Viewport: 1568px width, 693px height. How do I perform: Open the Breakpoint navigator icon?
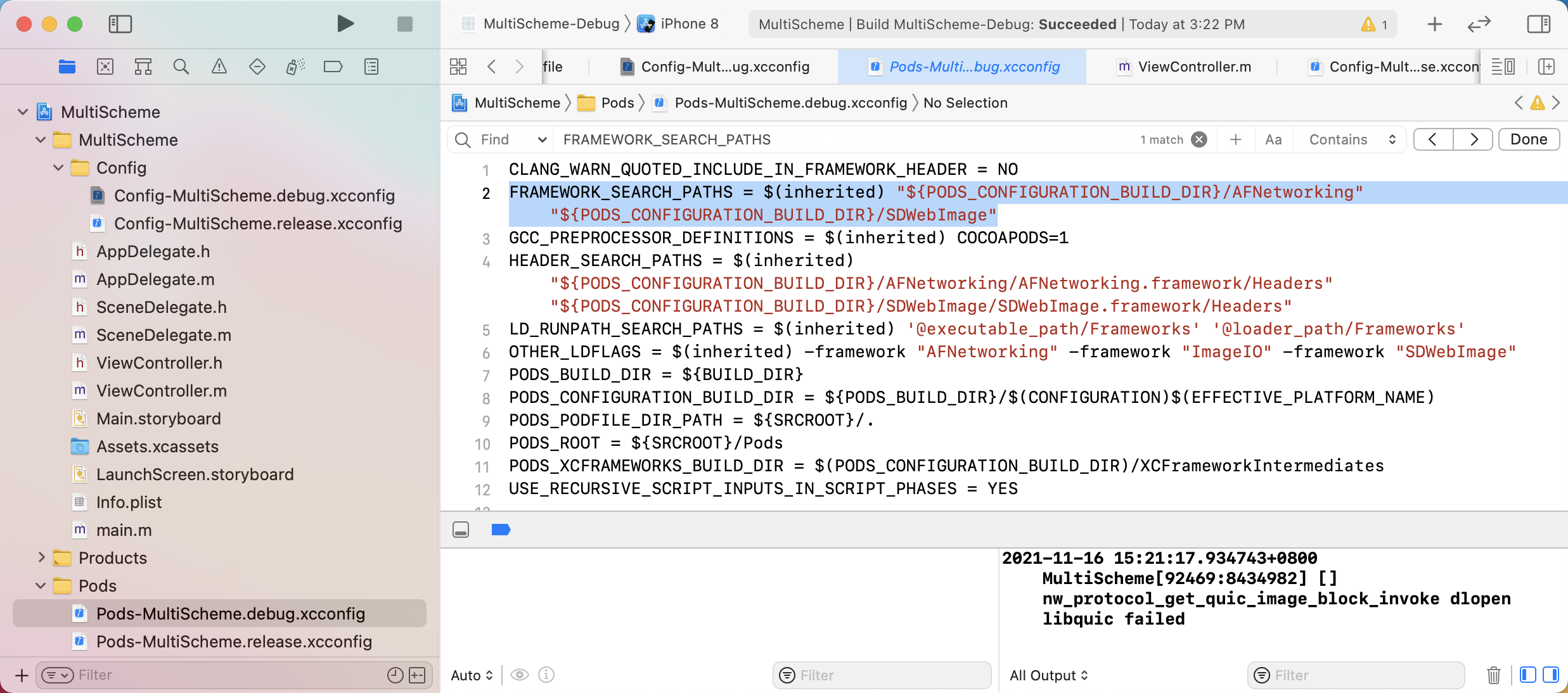pyautogui.click(x=333, y=67)
